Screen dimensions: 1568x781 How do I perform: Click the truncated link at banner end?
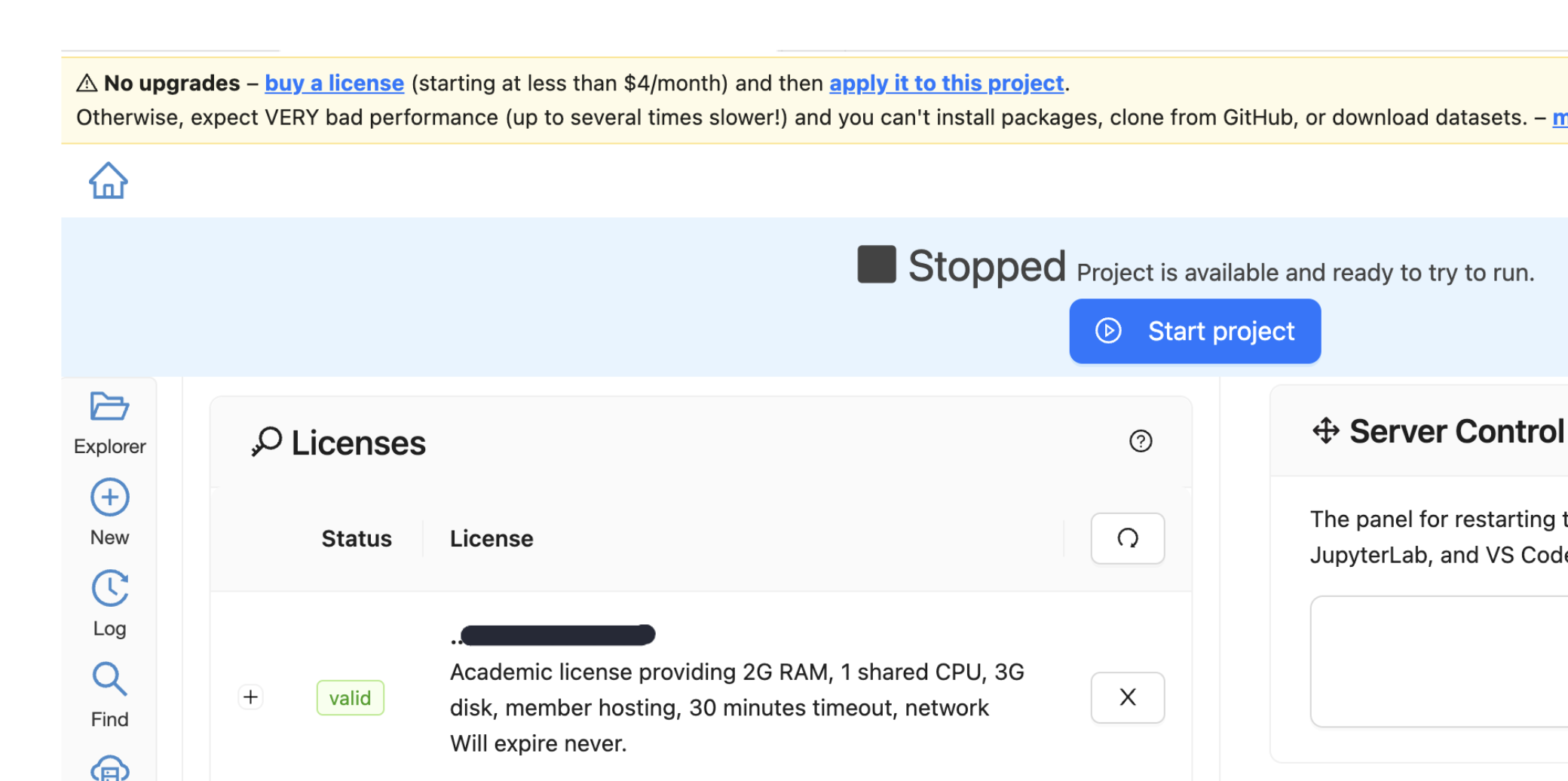[1560, 118]
